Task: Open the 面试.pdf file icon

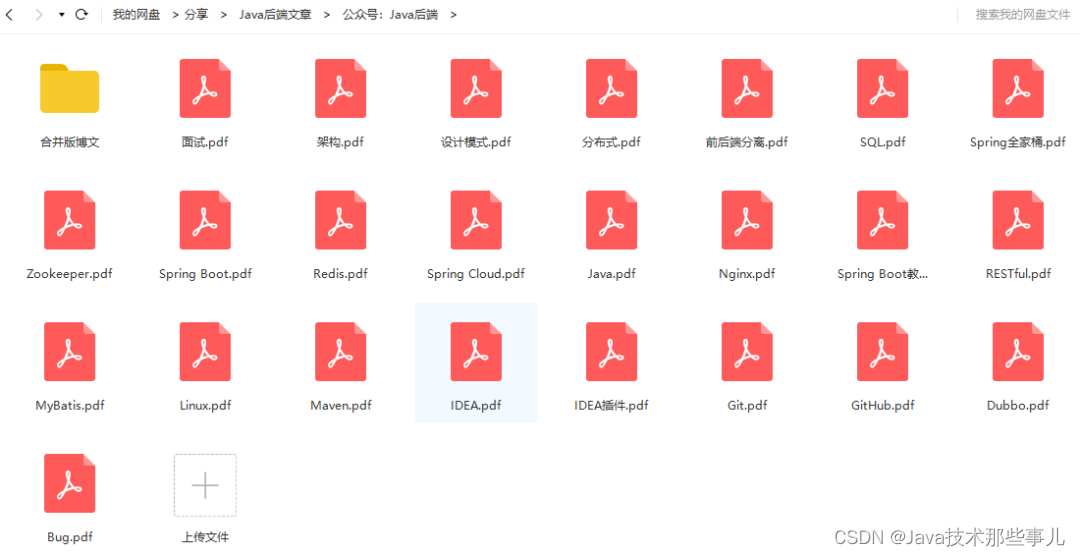Action: coord(205,88)
